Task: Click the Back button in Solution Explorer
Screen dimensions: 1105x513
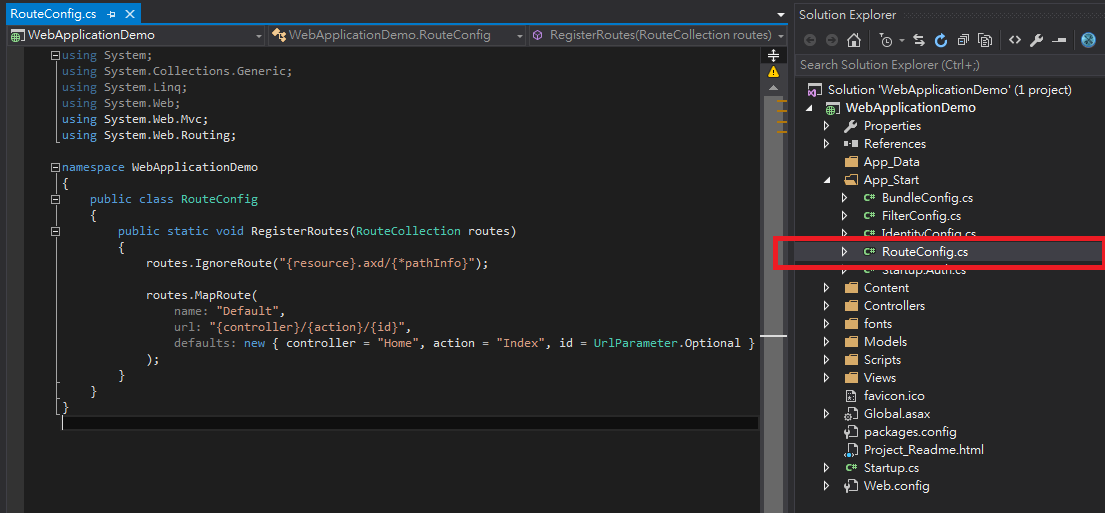Action: pyautogui.click(x=810, y=40)
